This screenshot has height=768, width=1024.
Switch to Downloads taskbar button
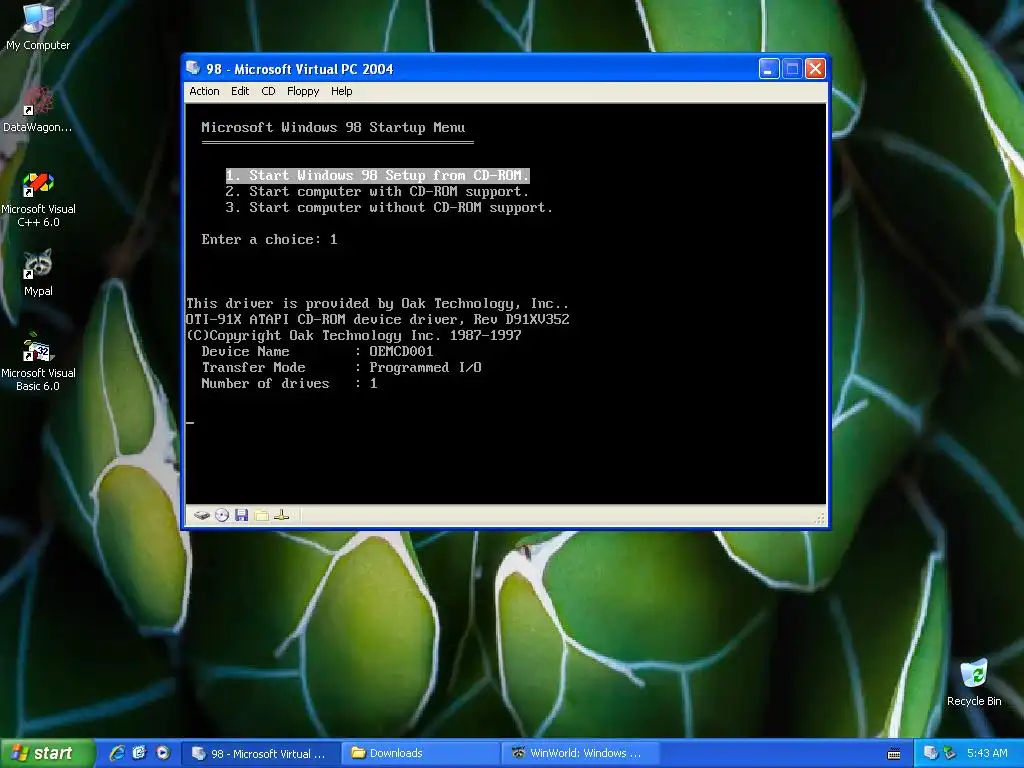[421, 754]
